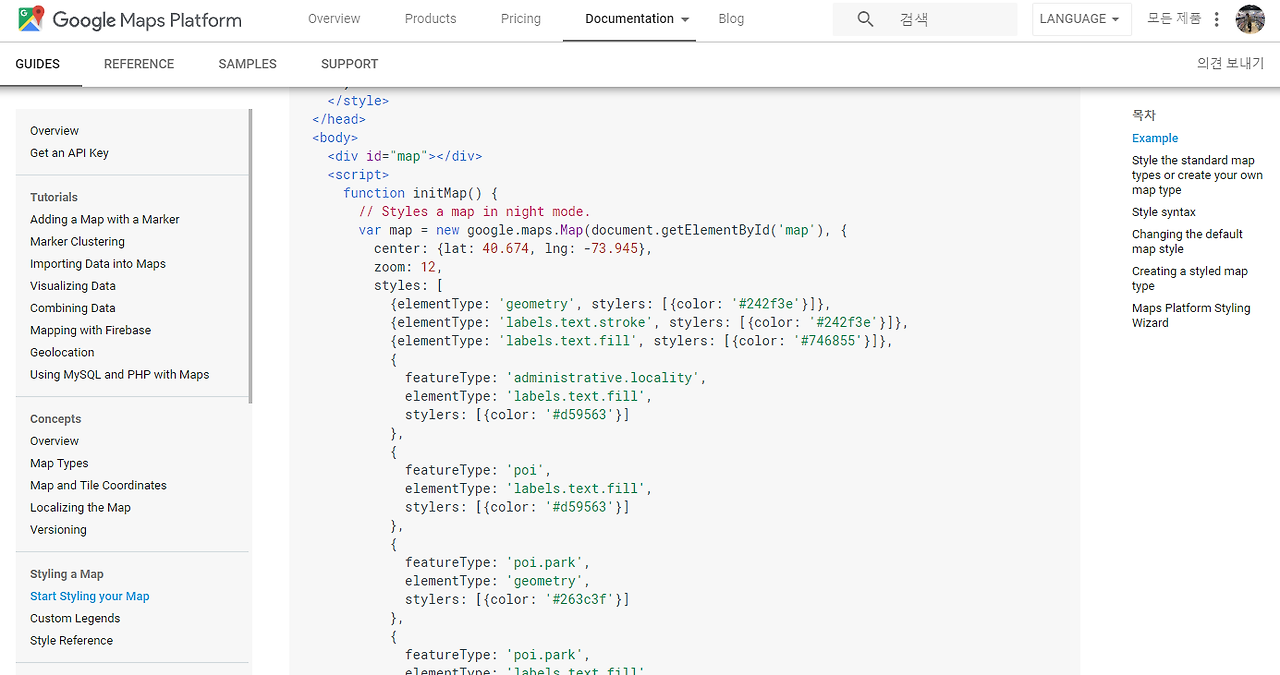Screen dimensions: 1280x675
Task: Open the three-dot more options menu
Action: click(1217, 19)
